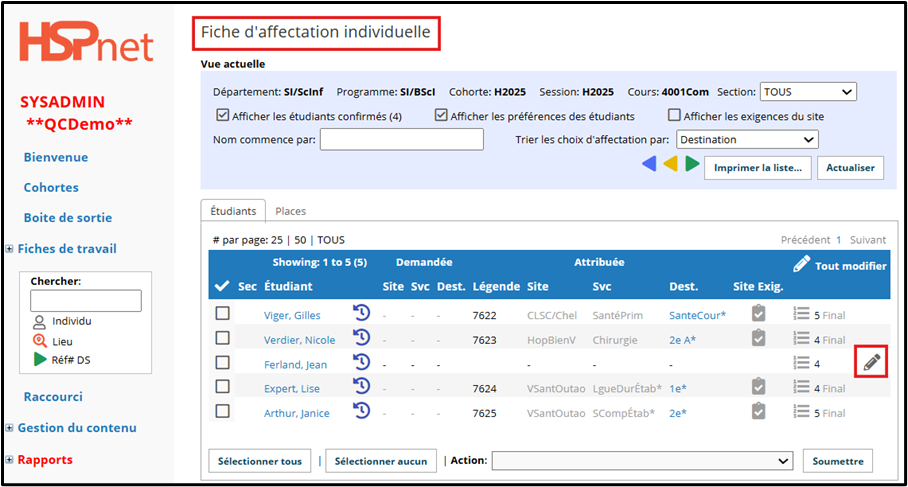908x487 pixels.
Task: Select Lieu location search icon
Action: point(39,341)
